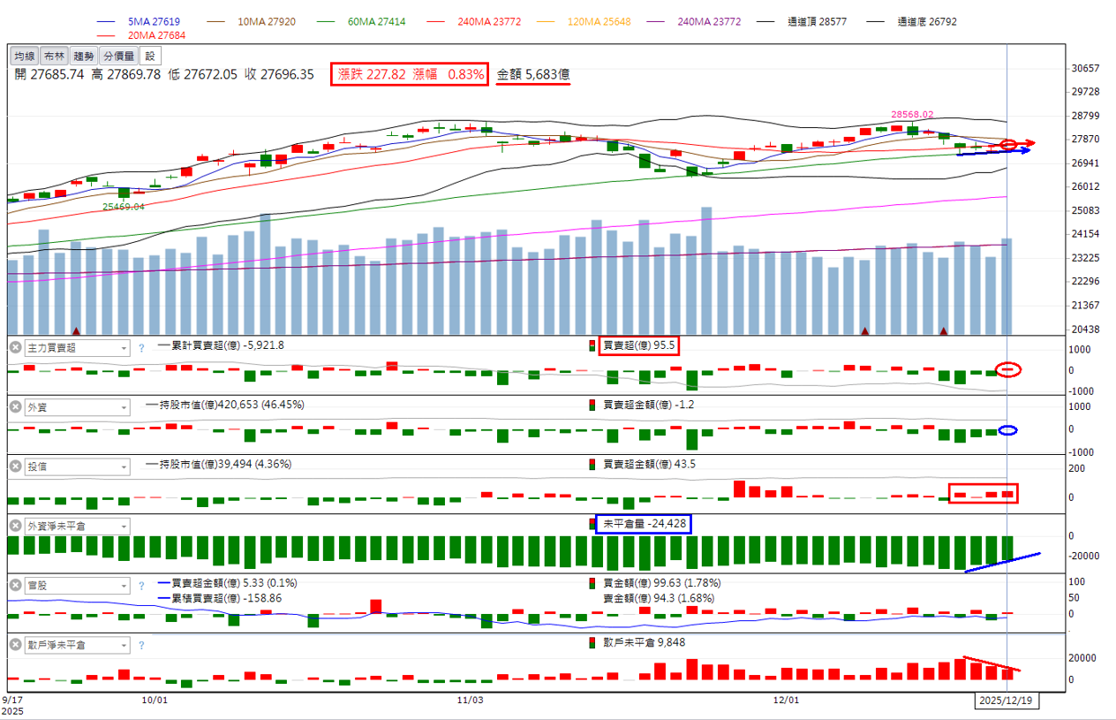Expand the 散戶淨未平倉 indicator dropdown
Image resolution: width=1116 pixels, height=720 pixels.
tap(124, 645)
